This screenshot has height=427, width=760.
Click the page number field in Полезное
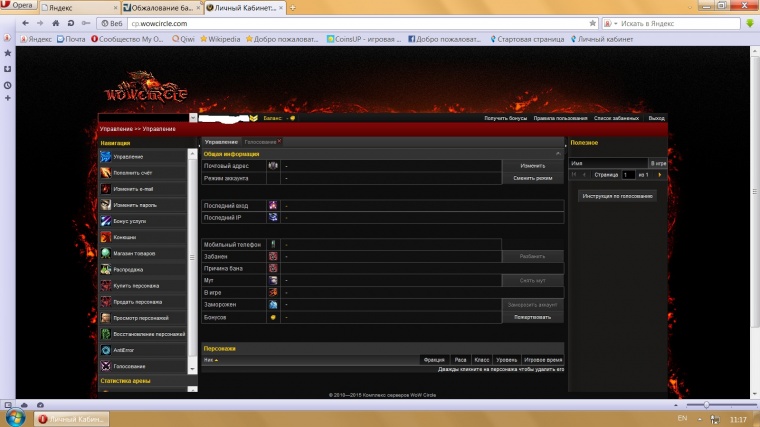tap(629, 175)
